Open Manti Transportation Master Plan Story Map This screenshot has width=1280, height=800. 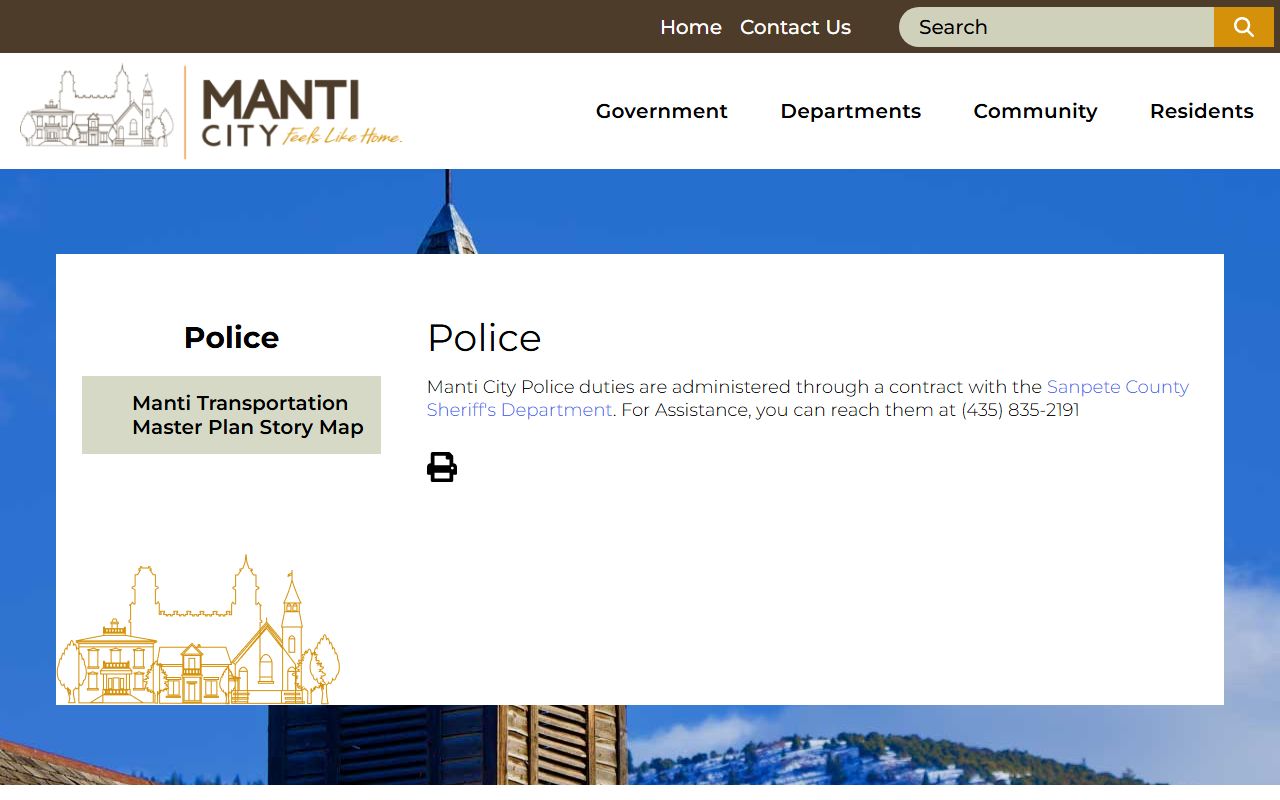232,415
